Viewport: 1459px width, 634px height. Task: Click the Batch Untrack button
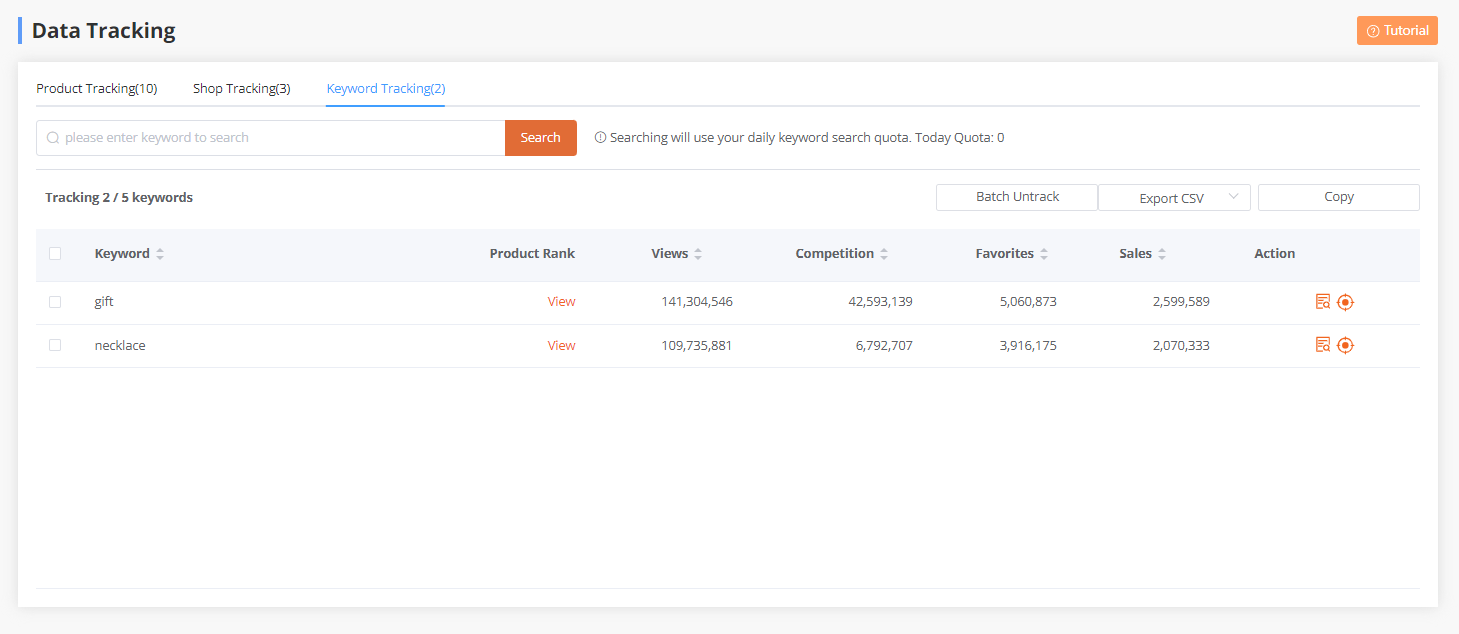(1016, 197)
